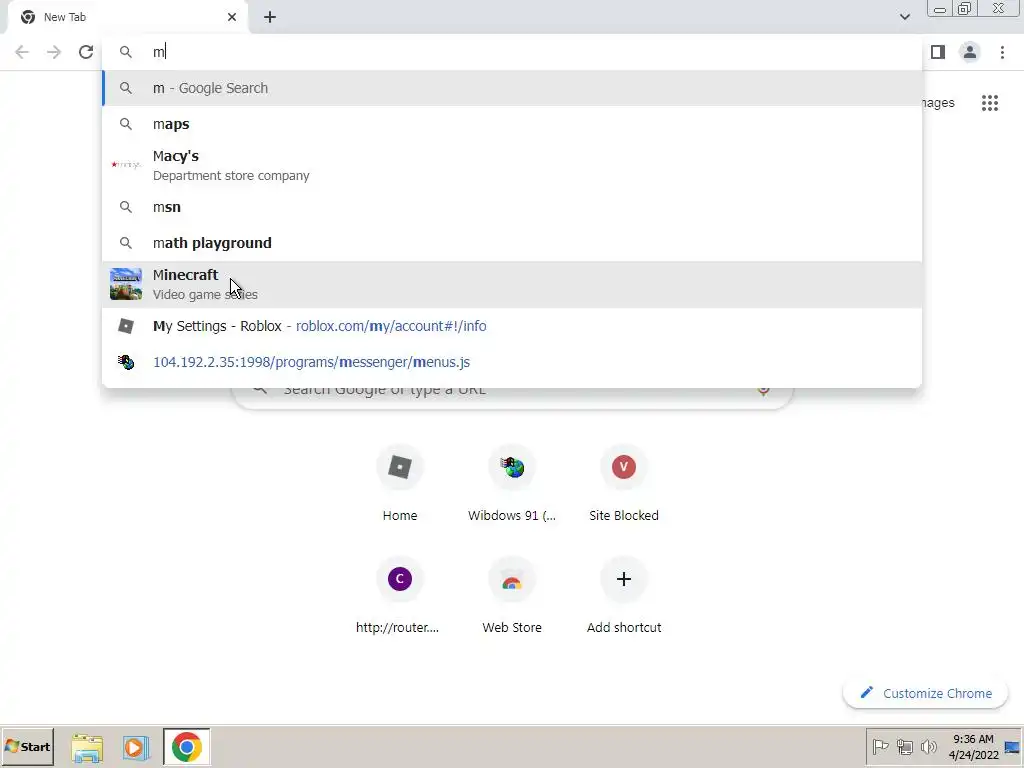This screenshot has height=768, width=1024.
Task: Click the Add shortcut plus tile
Action: [x=624, y=597]
